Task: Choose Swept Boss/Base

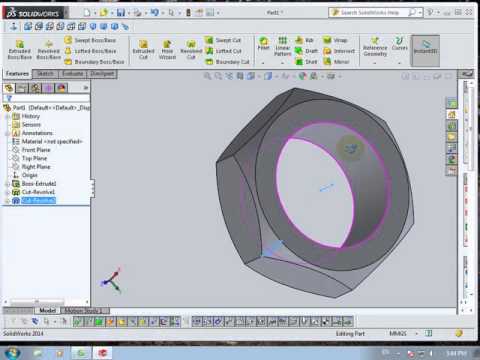Action: coord(90,40)
